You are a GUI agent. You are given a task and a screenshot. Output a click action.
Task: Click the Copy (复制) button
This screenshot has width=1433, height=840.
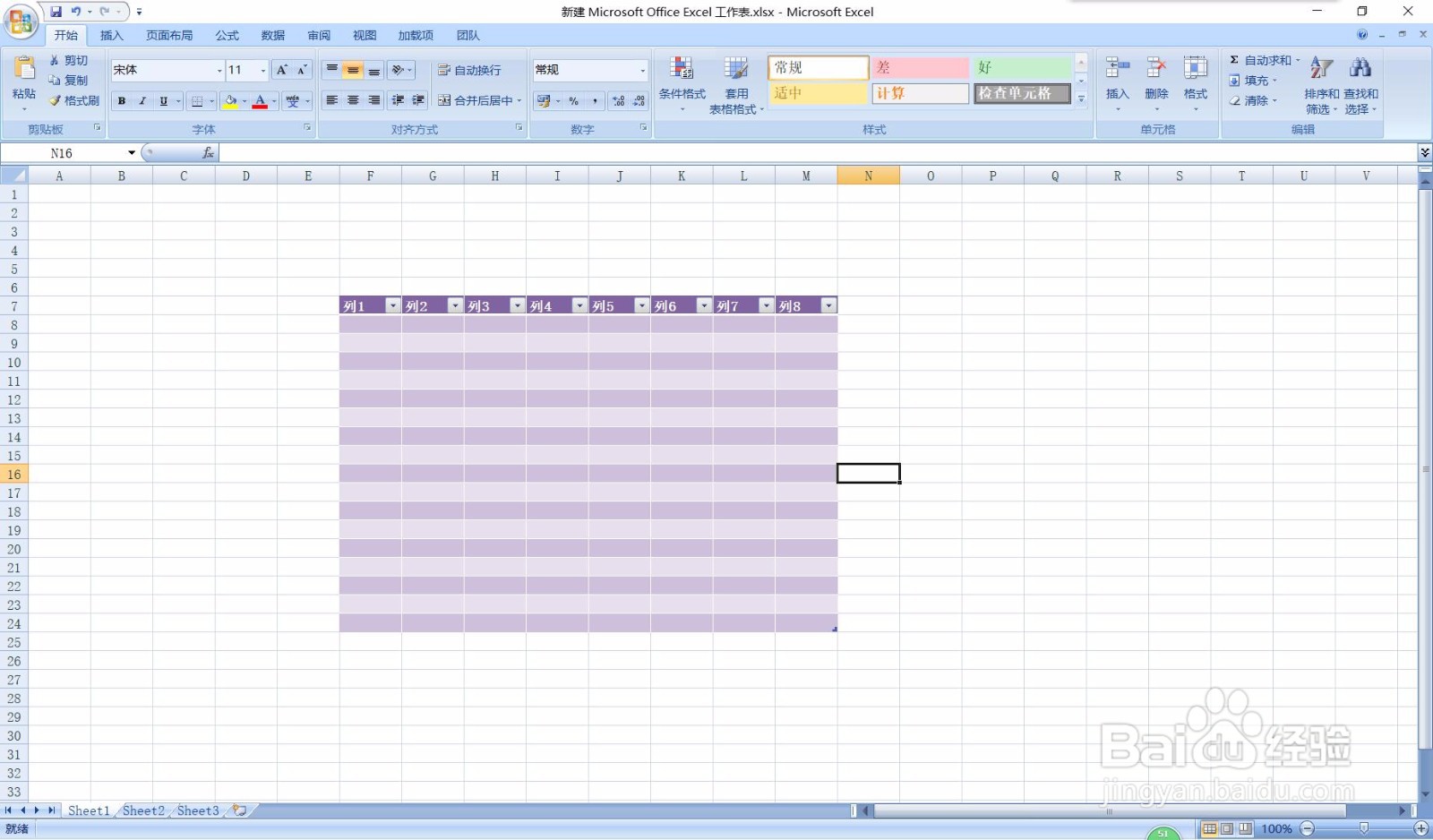pyautogui.click(x=68, y=80)
